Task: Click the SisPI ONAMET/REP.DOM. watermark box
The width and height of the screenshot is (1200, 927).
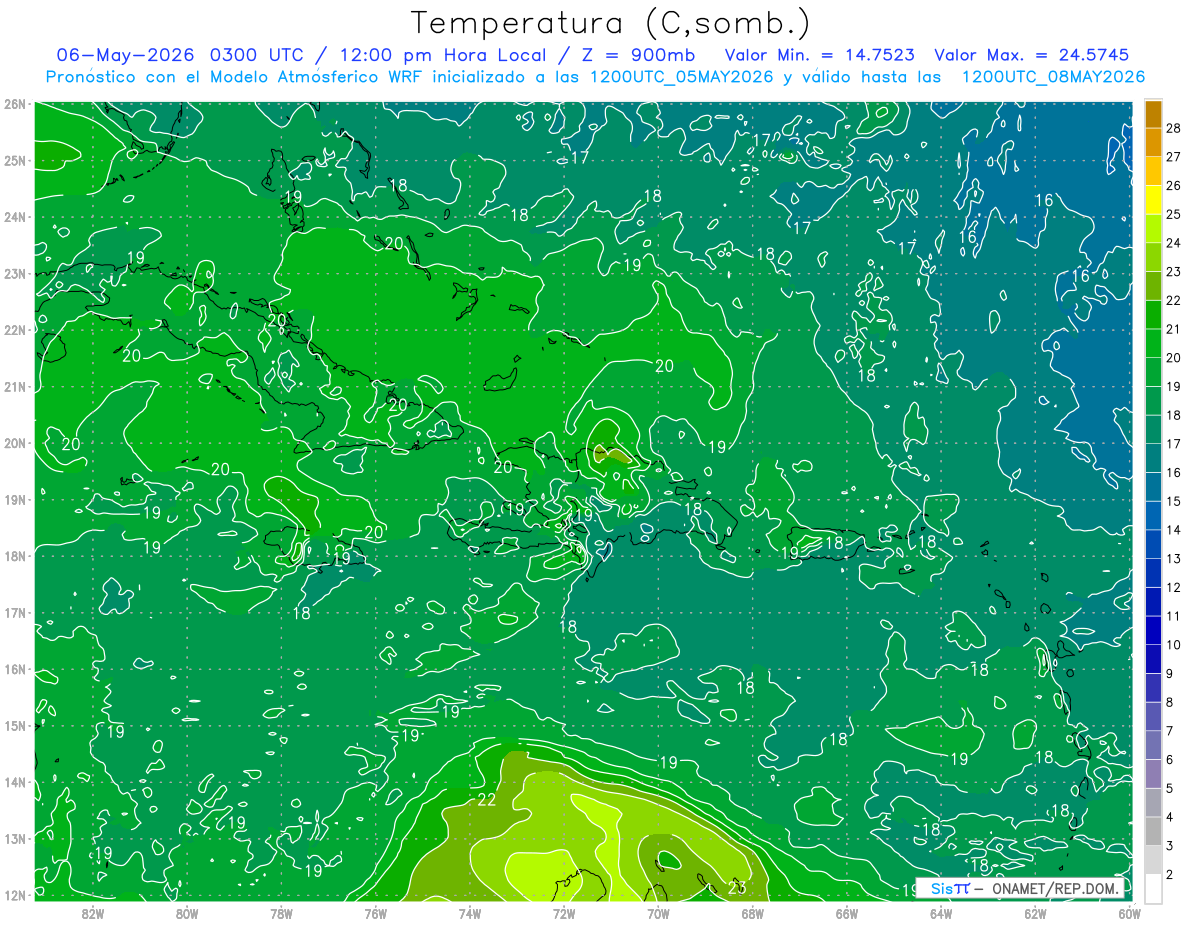Action: click(x=1020, y=888)
